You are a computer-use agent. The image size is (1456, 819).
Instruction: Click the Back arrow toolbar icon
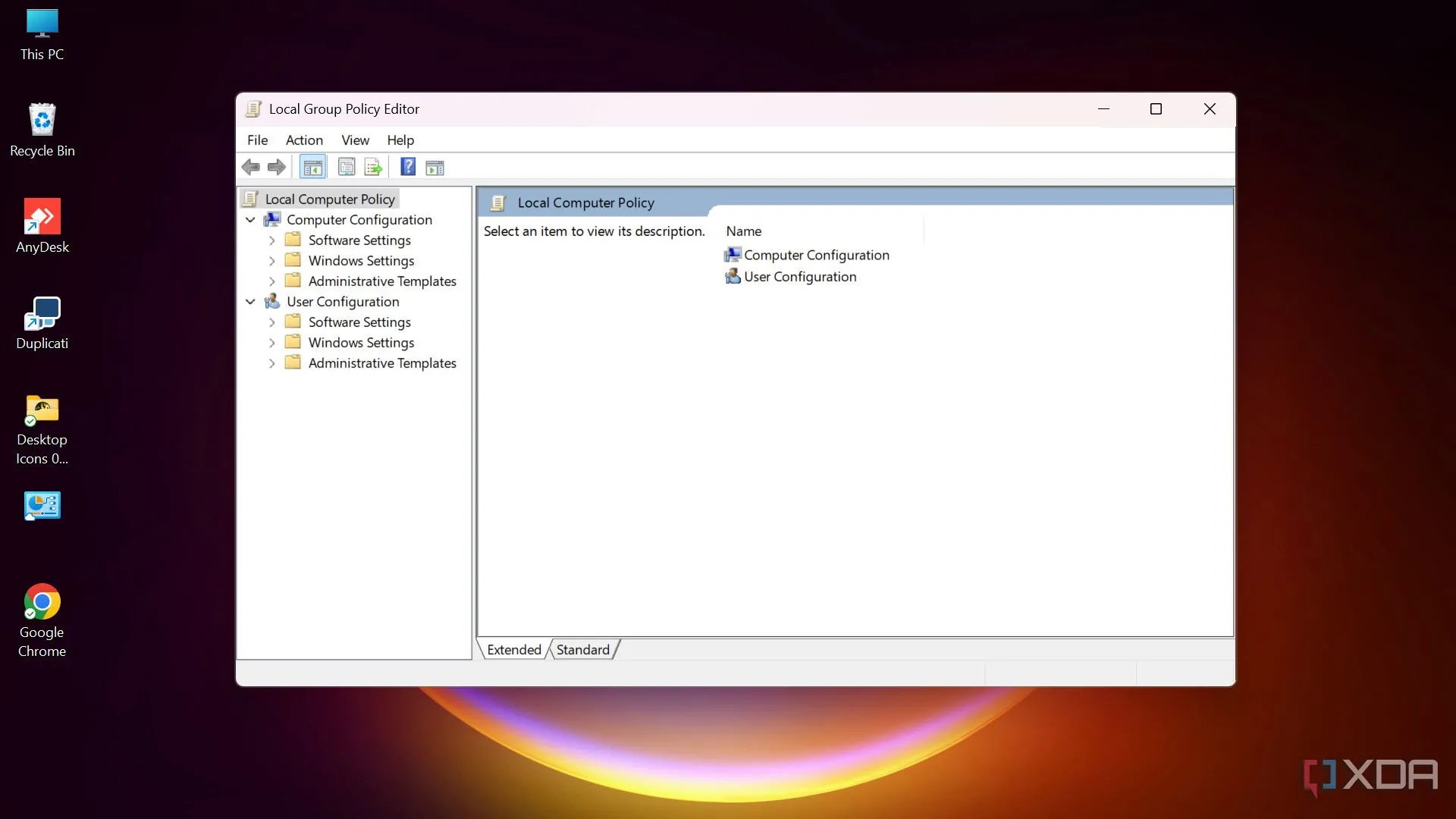click(x=251, y=167)
